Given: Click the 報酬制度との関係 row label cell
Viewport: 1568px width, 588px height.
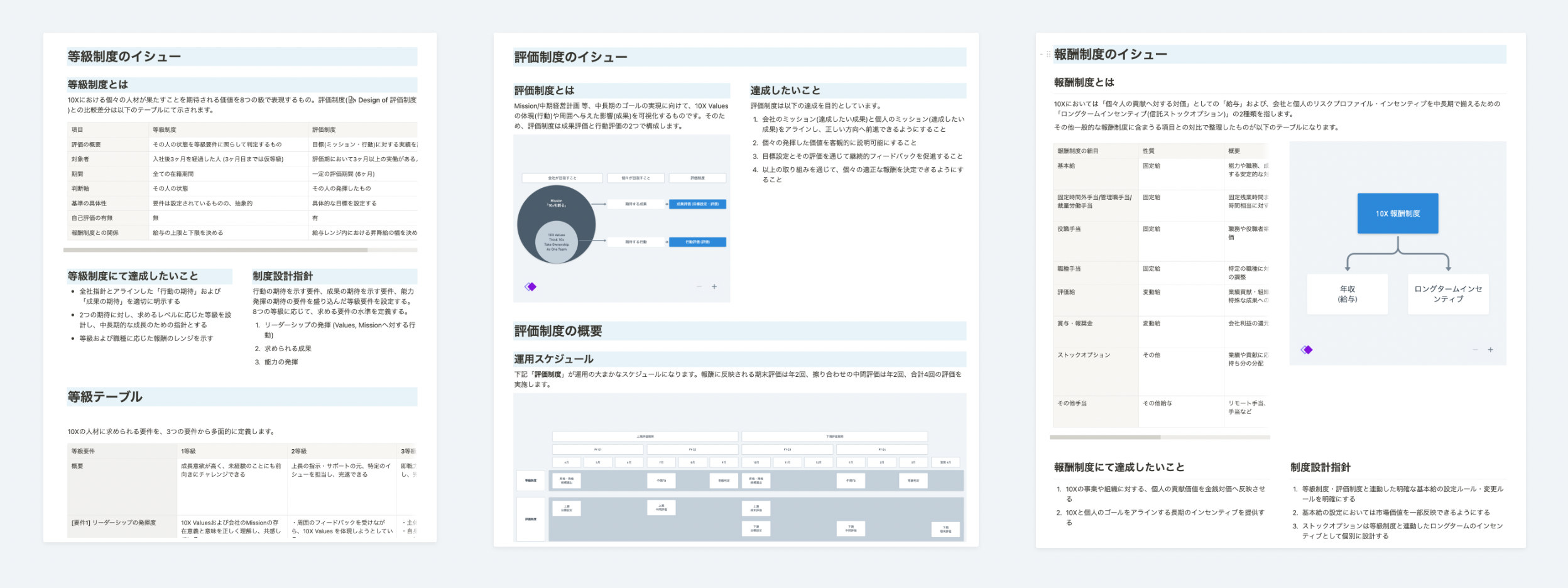Looking at the screenshot, I should click(x=107, y=232).
